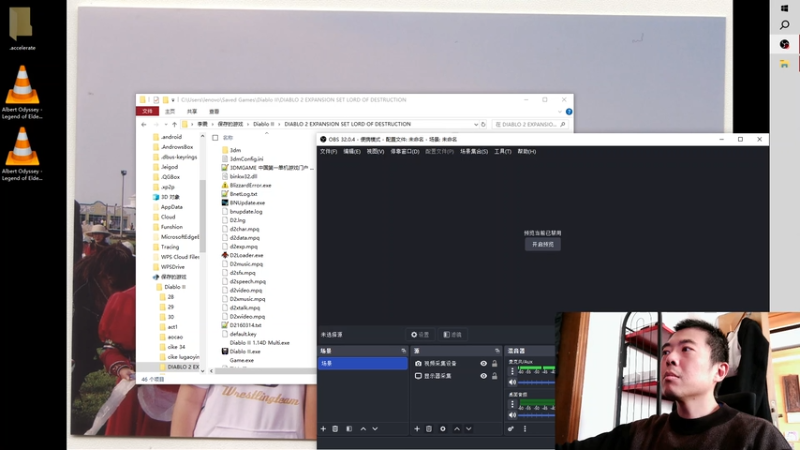
Task: Open the View tab in Explorer ribbon
Action: click(x=214, y=111)
